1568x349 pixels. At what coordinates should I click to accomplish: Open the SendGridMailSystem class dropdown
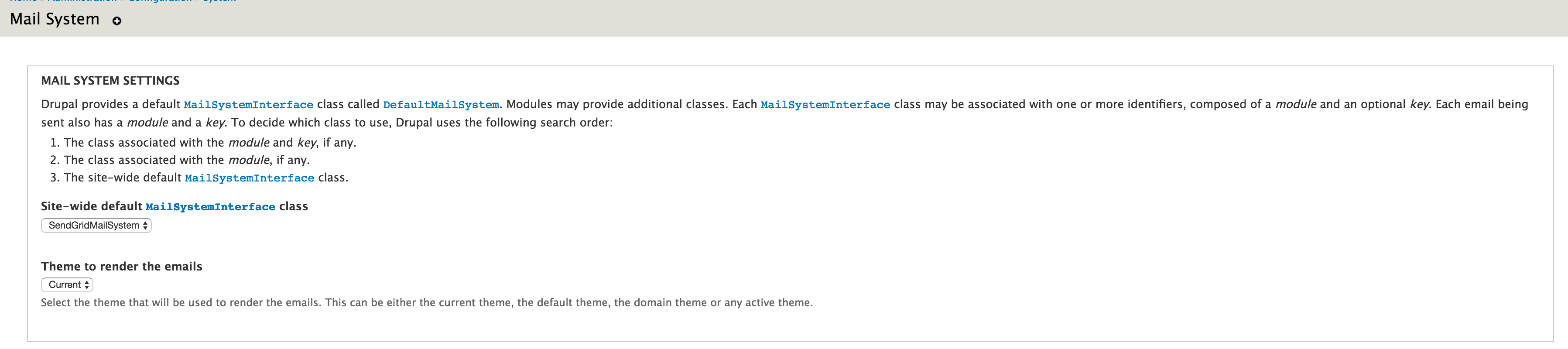coord(96,226)
